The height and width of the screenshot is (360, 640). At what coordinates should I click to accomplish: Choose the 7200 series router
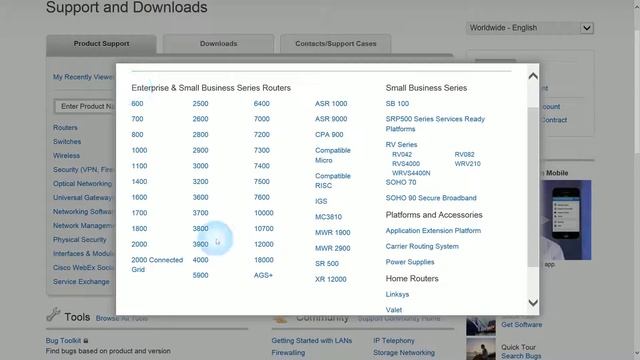pos(262,135)
